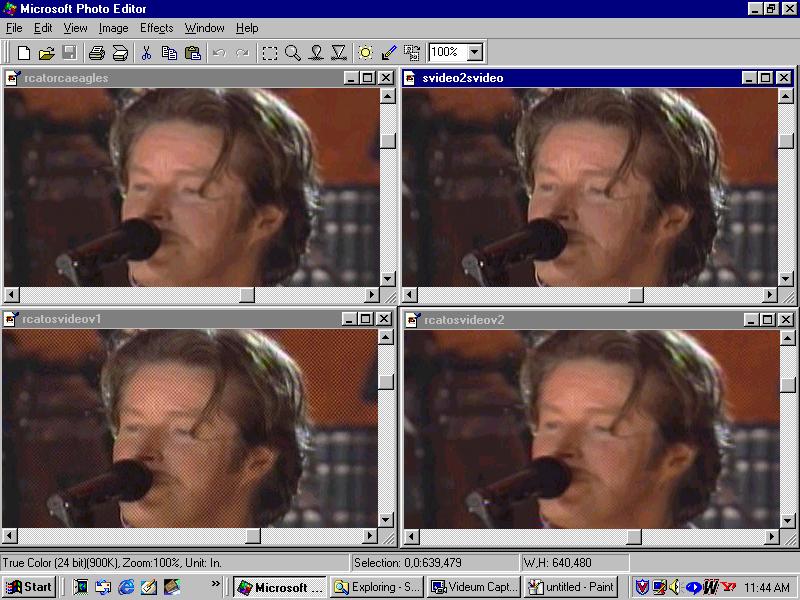
Task: Create a new image via toolbar
Action: 23,52
